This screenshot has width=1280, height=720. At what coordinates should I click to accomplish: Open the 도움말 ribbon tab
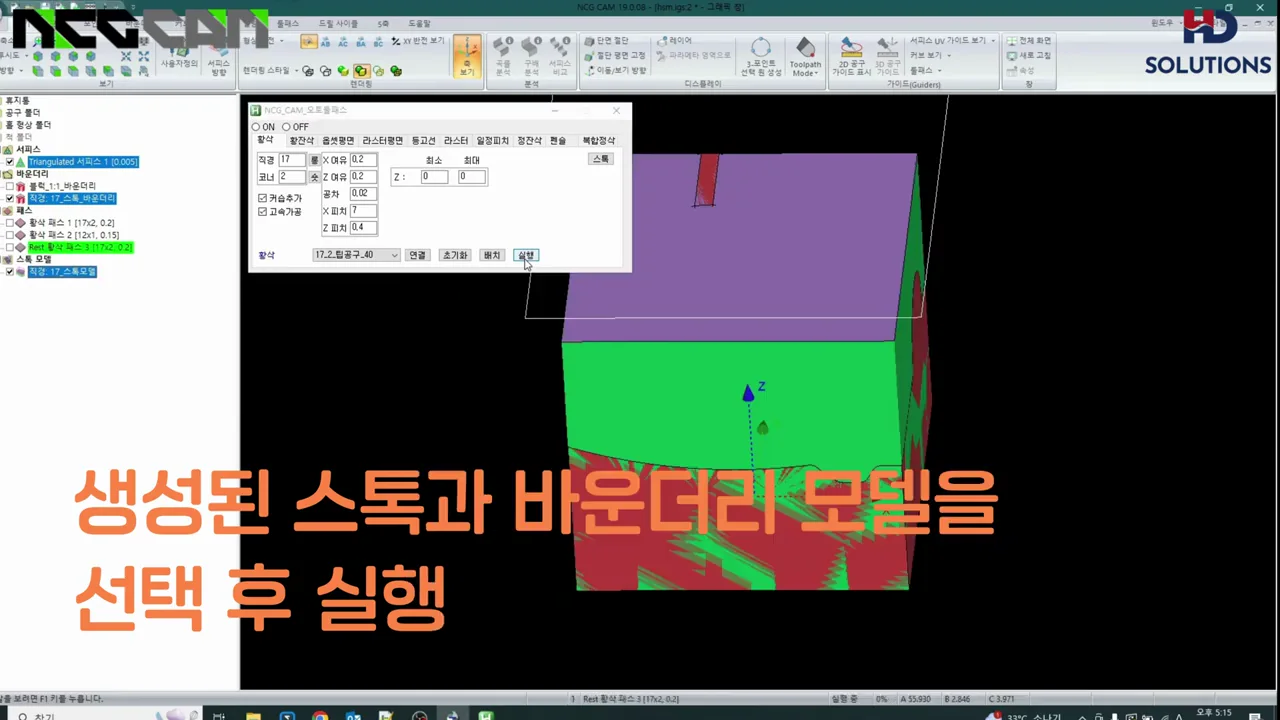coord(419,23)
